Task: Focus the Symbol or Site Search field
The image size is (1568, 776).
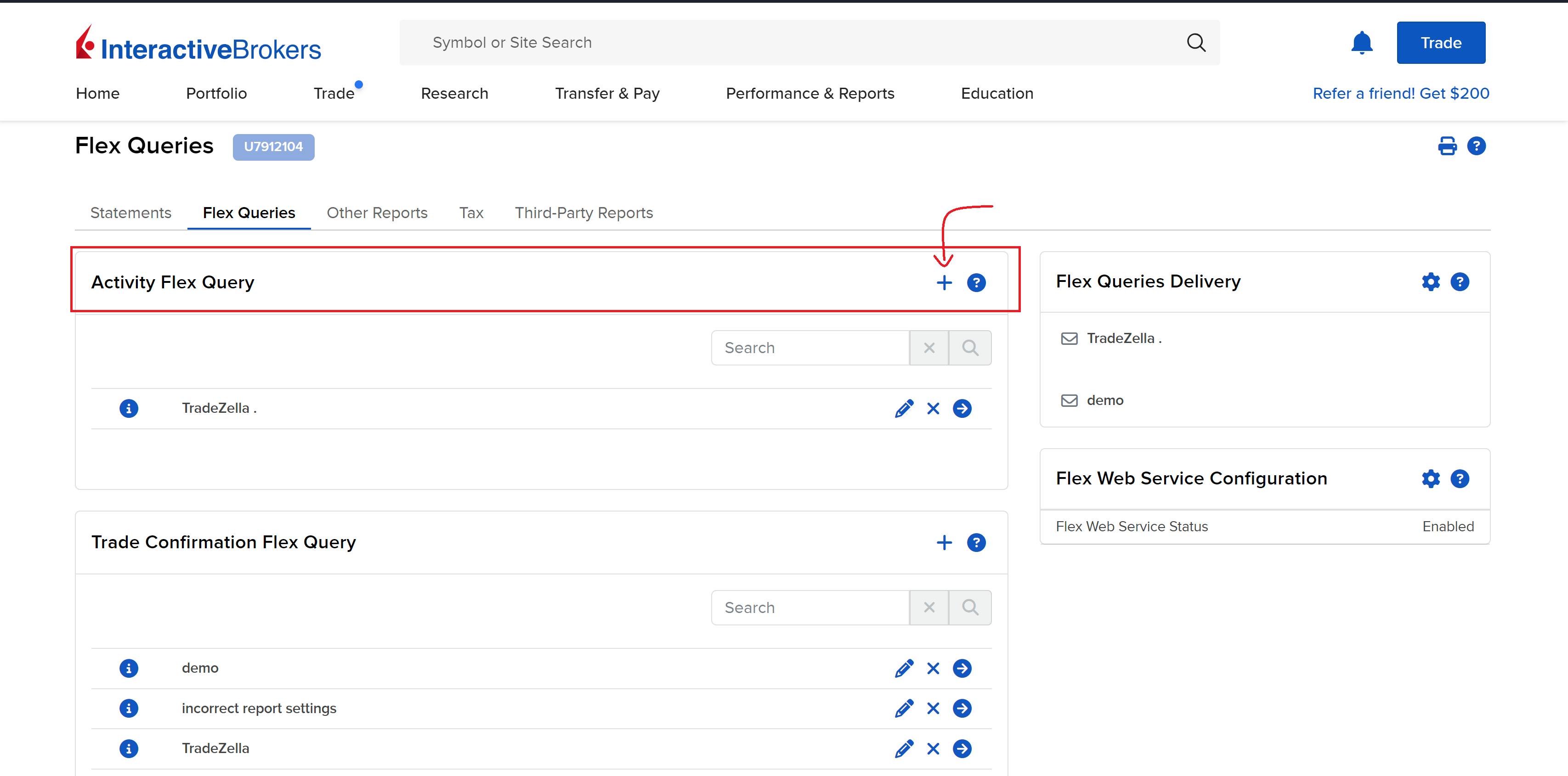Action: tap(791, 43)
